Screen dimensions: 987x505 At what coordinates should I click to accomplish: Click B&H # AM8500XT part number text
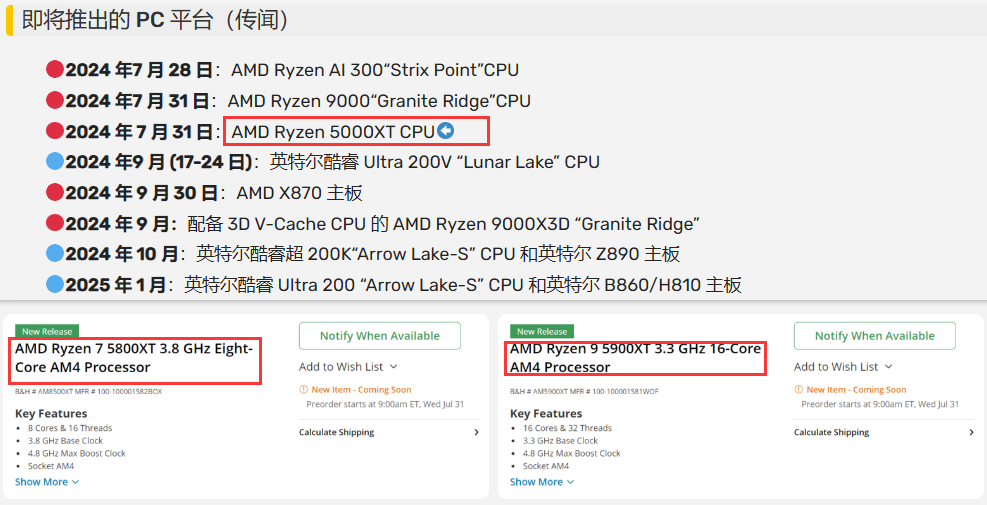(x=88, y=391)
